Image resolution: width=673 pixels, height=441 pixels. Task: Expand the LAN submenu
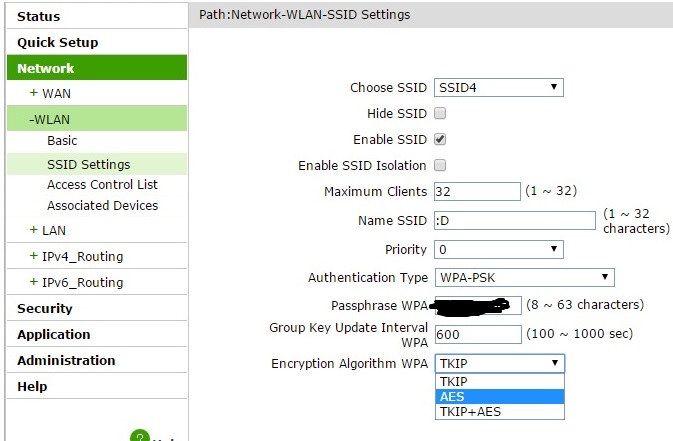coord(48,230)
